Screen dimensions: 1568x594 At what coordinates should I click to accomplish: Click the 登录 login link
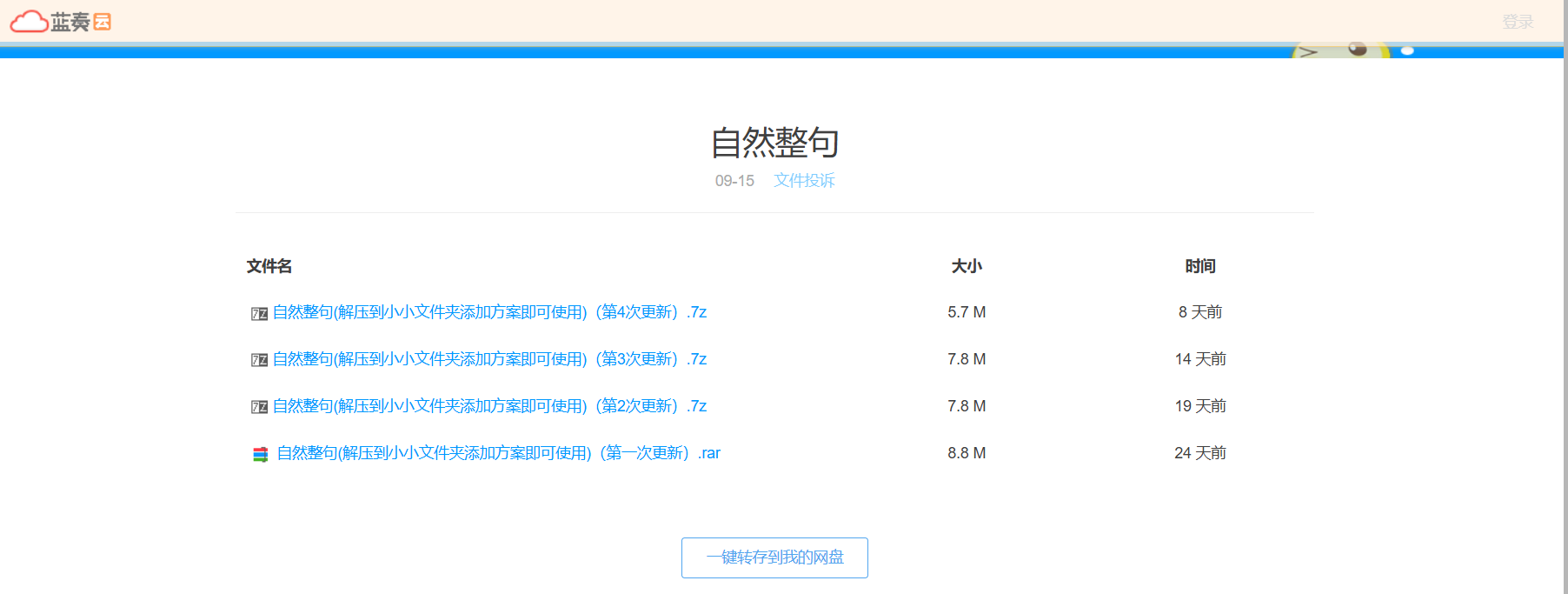click(1518, 22)
